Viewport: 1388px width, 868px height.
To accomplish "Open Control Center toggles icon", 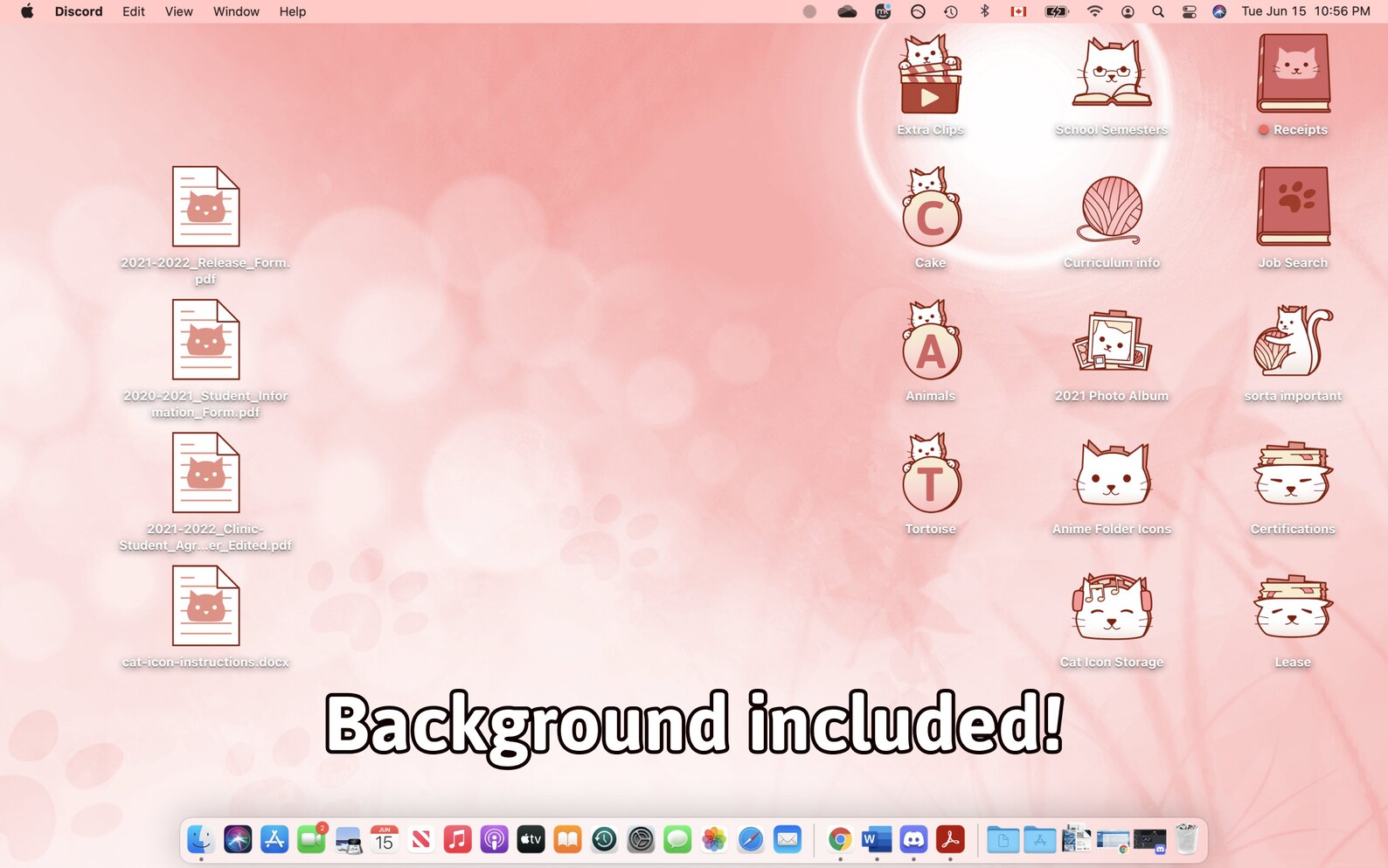I will click(x=1189, y=11).
